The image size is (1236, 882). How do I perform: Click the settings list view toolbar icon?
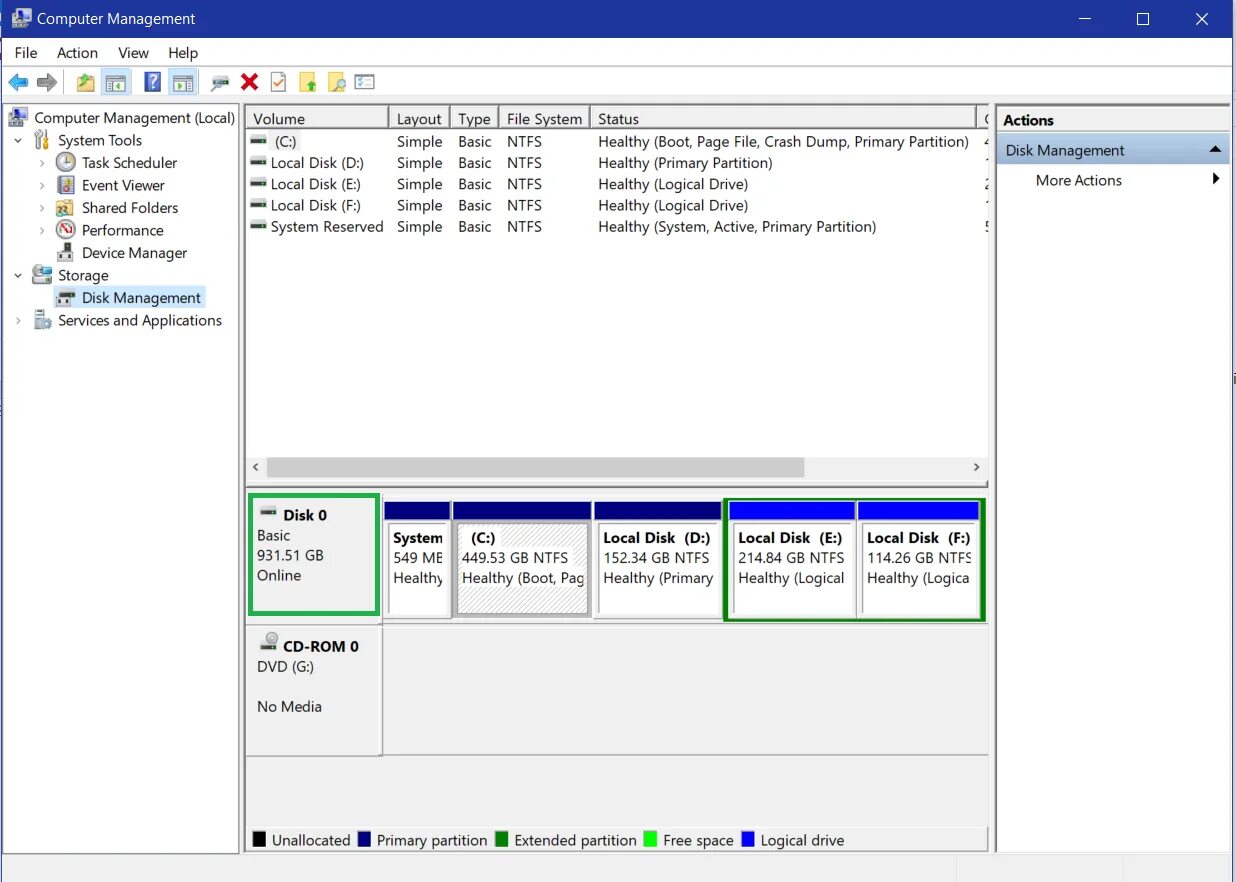[365, 82]
